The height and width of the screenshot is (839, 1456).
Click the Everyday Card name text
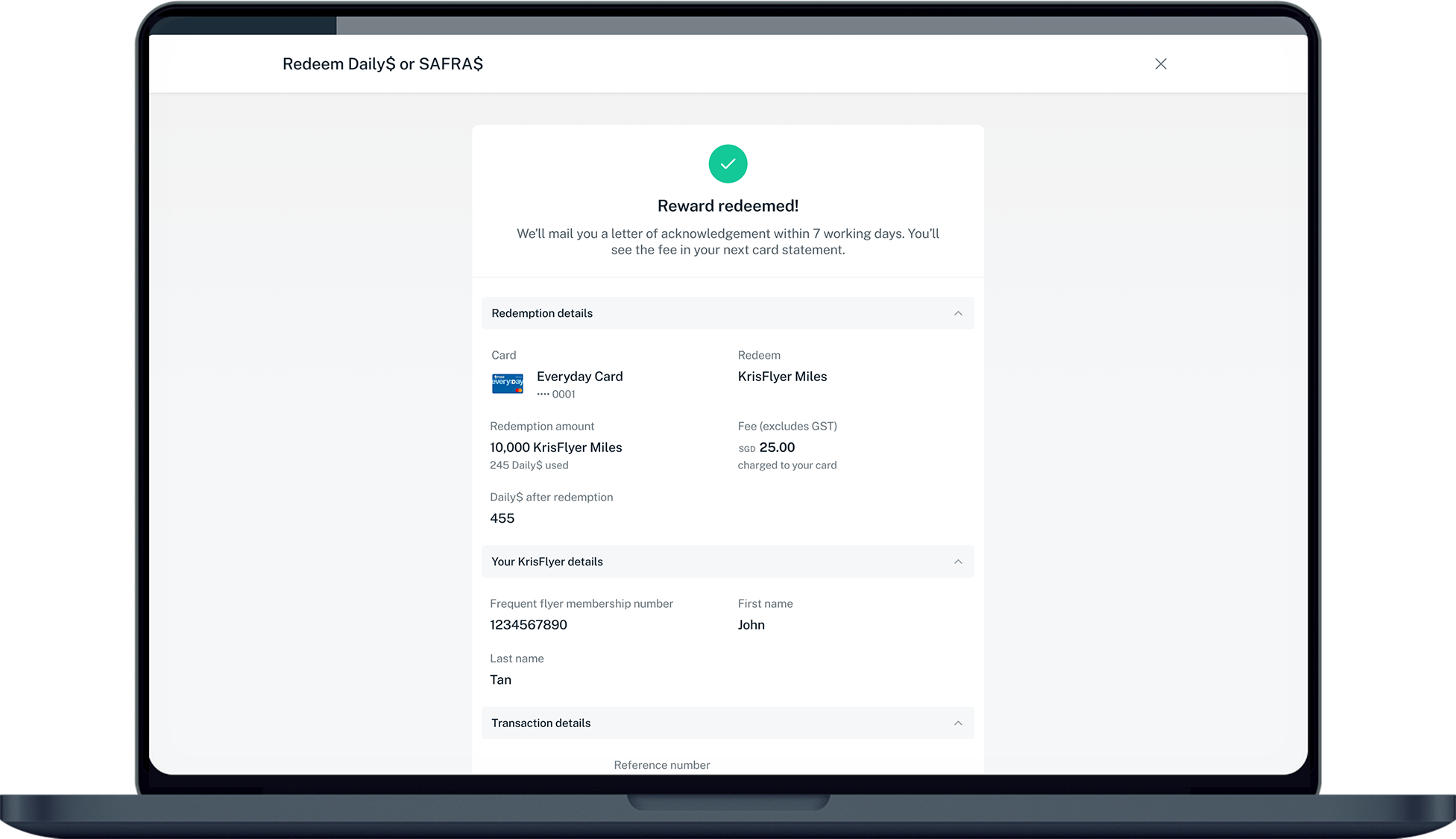pyautogui.click(x=579, y=377)
